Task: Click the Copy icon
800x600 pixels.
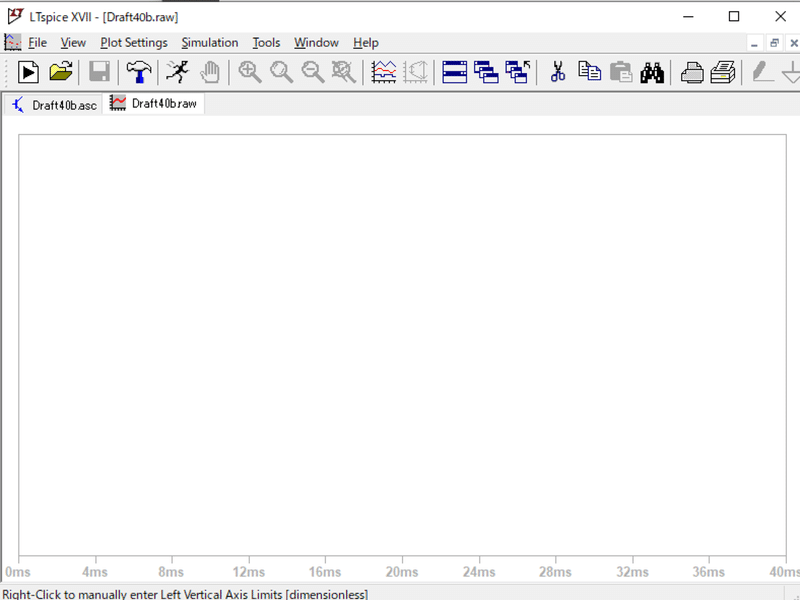Action: pos(589,71)
